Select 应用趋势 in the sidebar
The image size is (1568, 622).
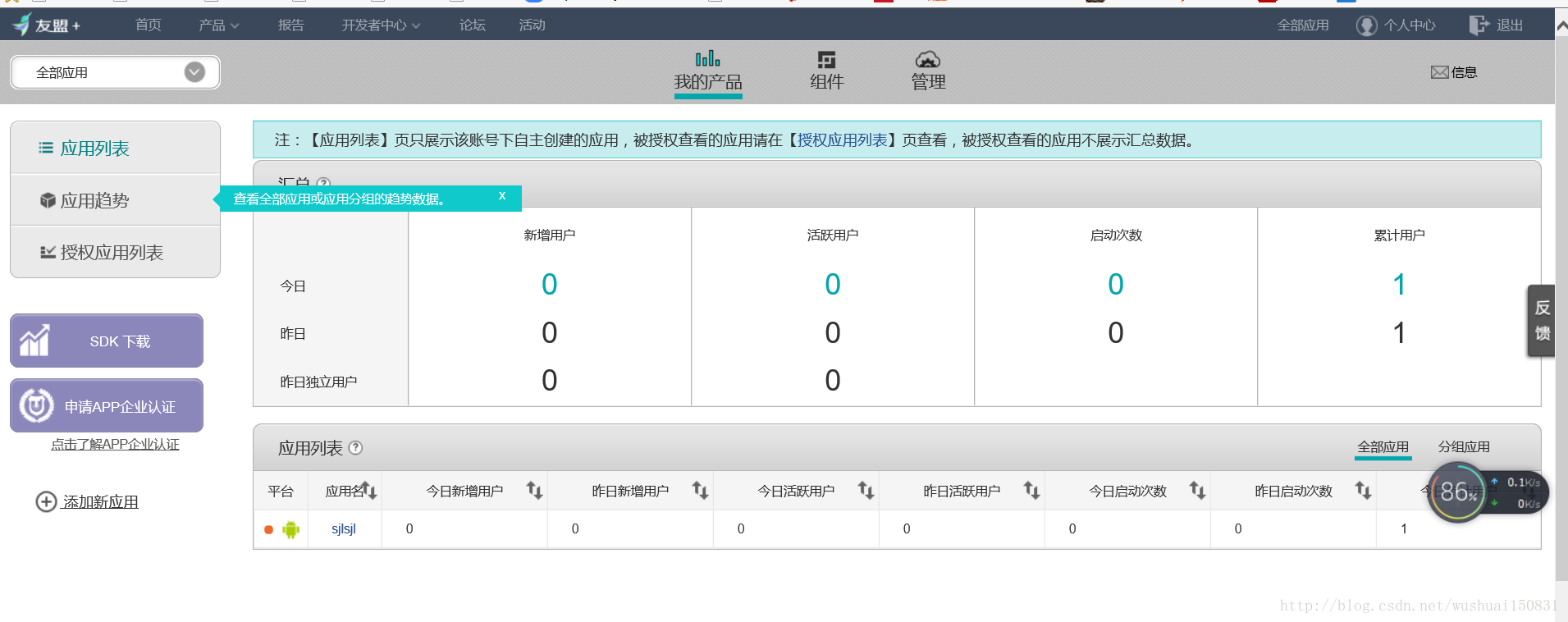[115, 200]
